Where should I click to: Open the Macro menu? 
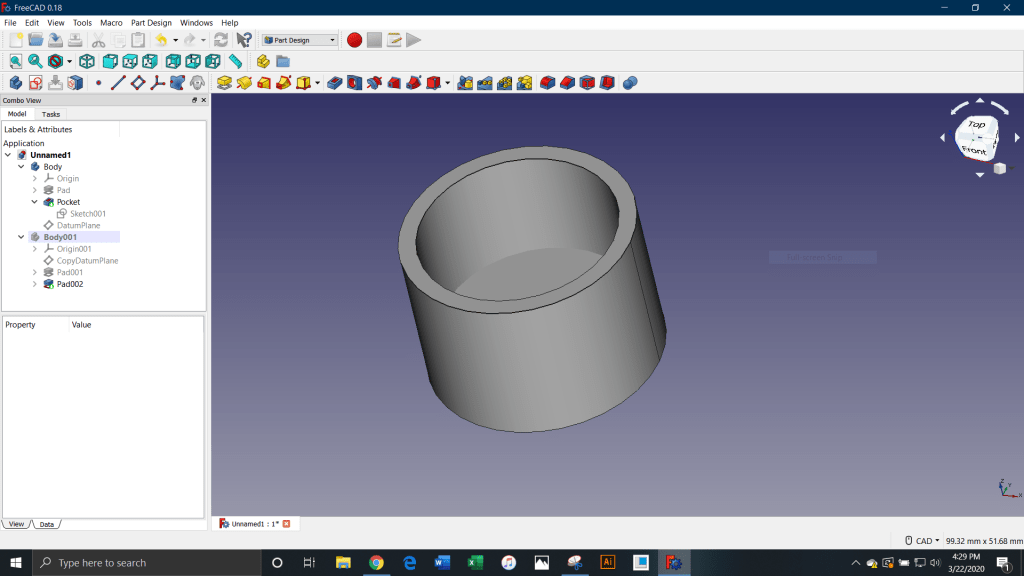tap(111, 22)
